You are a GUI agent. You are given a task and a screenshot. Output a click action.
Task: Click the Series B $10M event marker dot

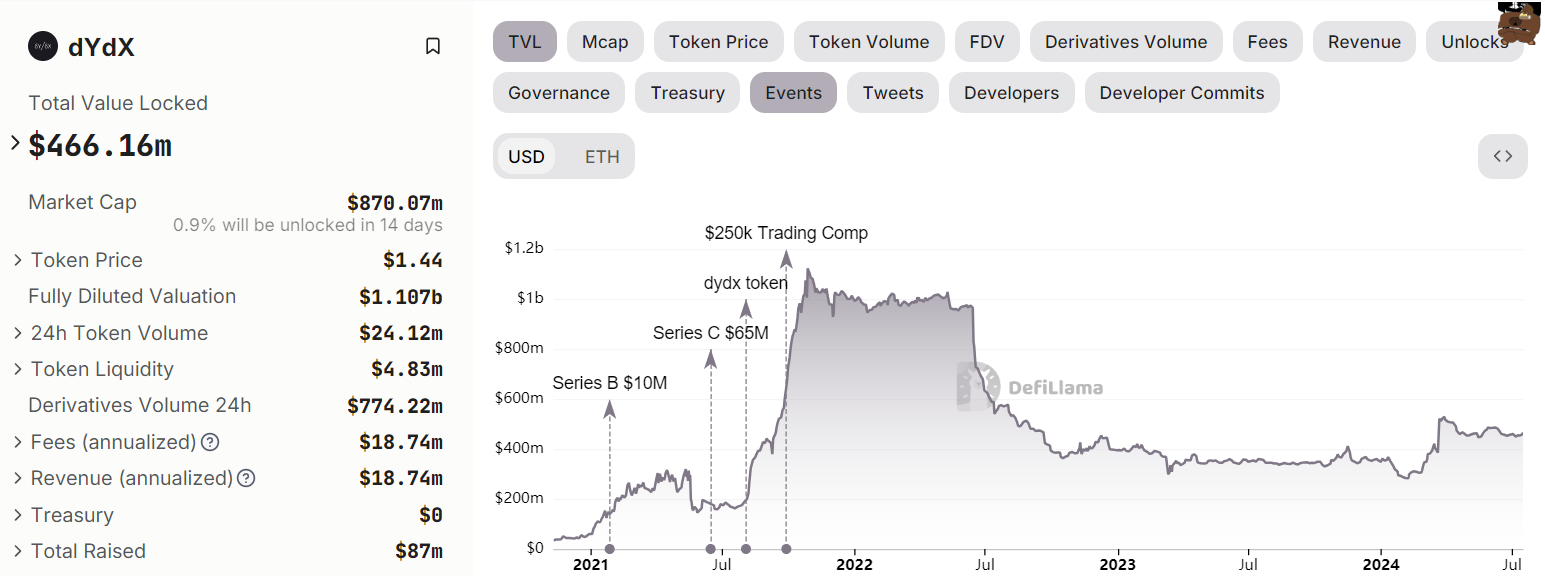tap(610, 549)
